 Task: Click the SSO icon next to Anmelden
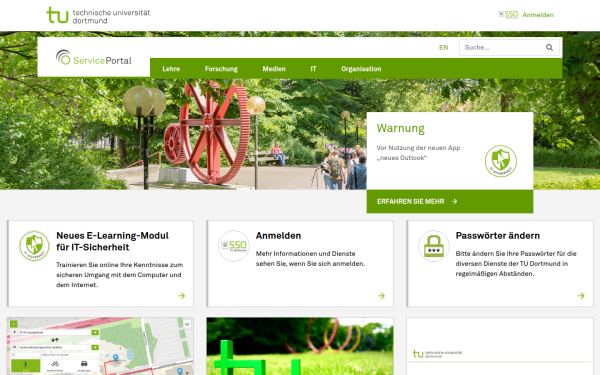pos(508,15)
